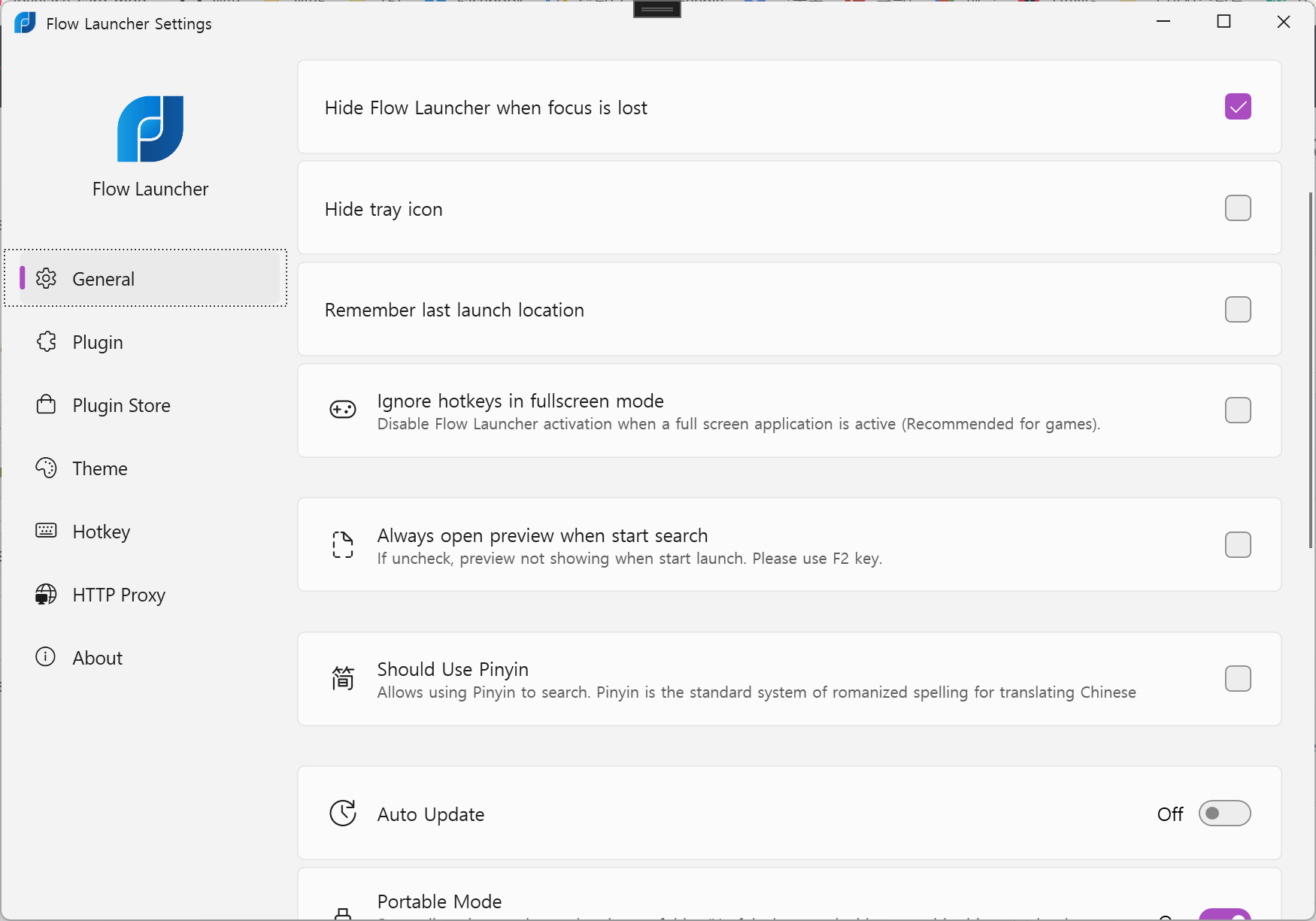1316x921 pixels.
Task: Uncheck Hide Flow Launcher when focus is lost
Action: (x=1238, y=107)
